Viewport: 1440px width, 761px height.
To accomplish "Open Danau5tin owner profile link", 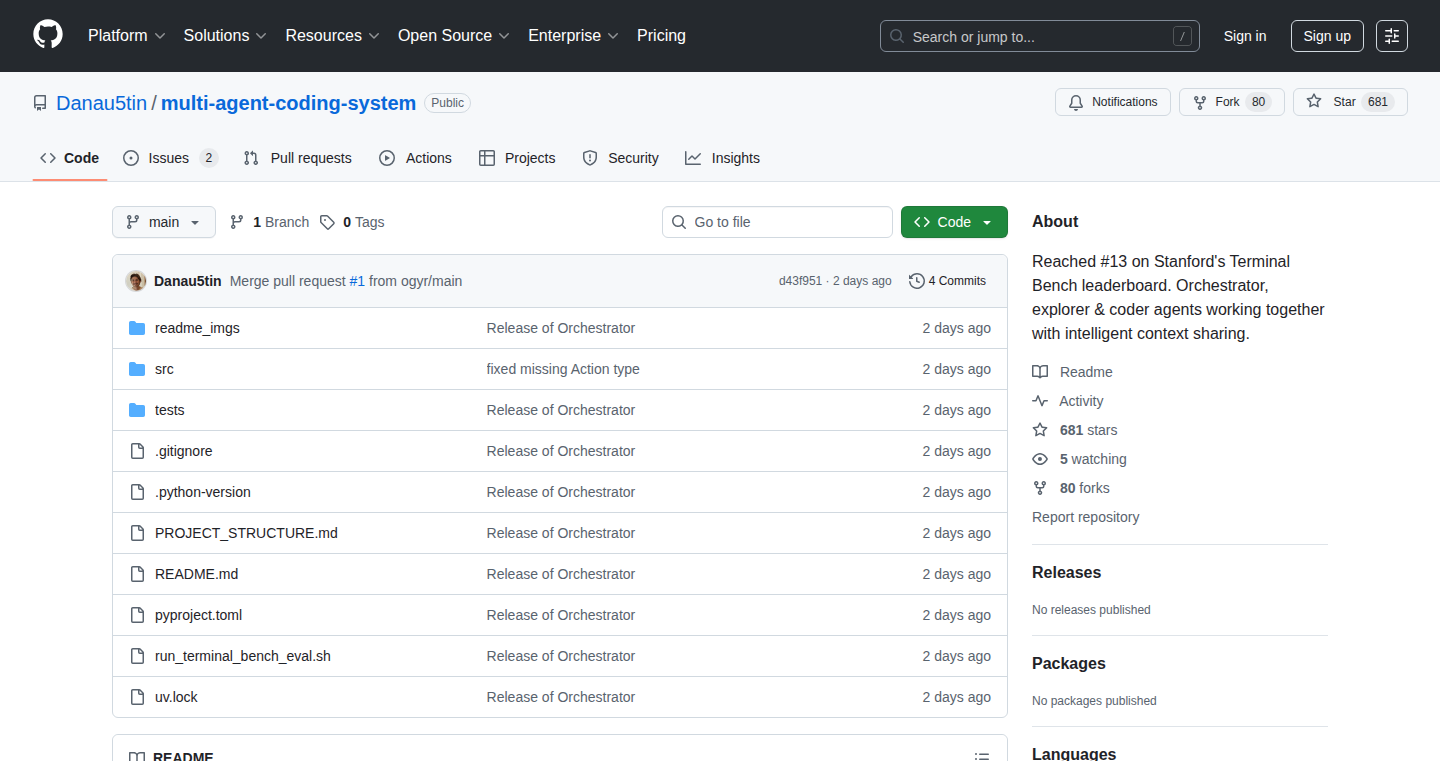I will (x=102, y=103).
